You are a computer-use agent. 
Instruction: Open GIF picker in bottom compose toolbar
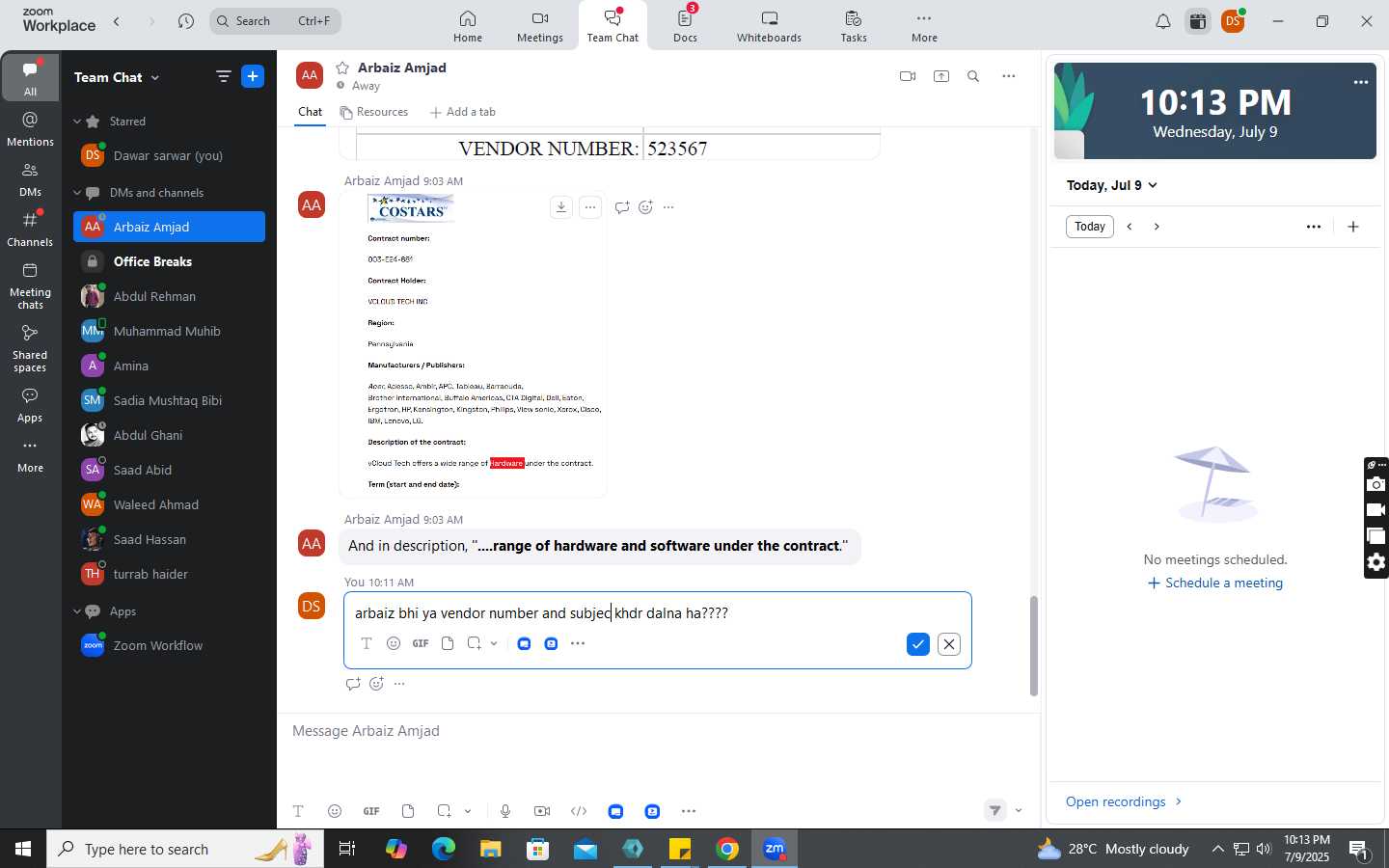click(371, 811)
